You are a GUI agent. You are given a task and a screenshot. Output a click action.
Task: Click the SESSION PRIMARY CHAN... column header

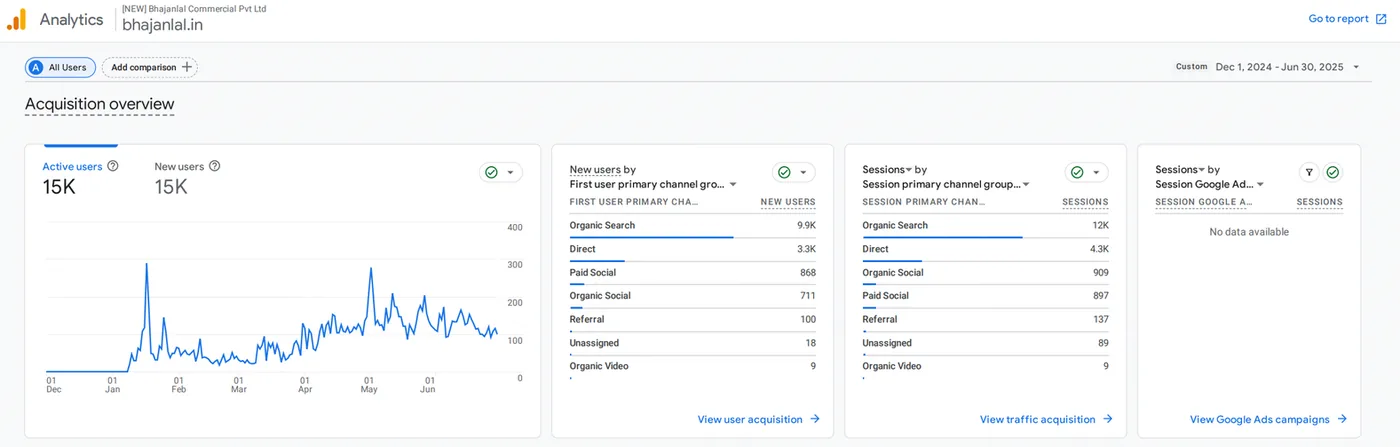point(925,202)
